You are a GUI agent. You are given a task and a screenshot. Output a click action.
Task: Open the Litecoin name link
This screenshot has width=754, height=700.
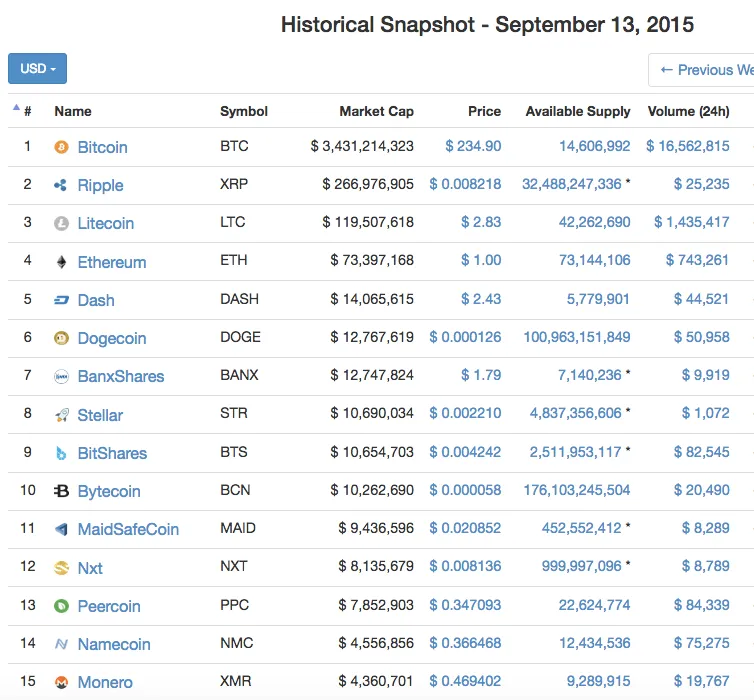point(106,223)
